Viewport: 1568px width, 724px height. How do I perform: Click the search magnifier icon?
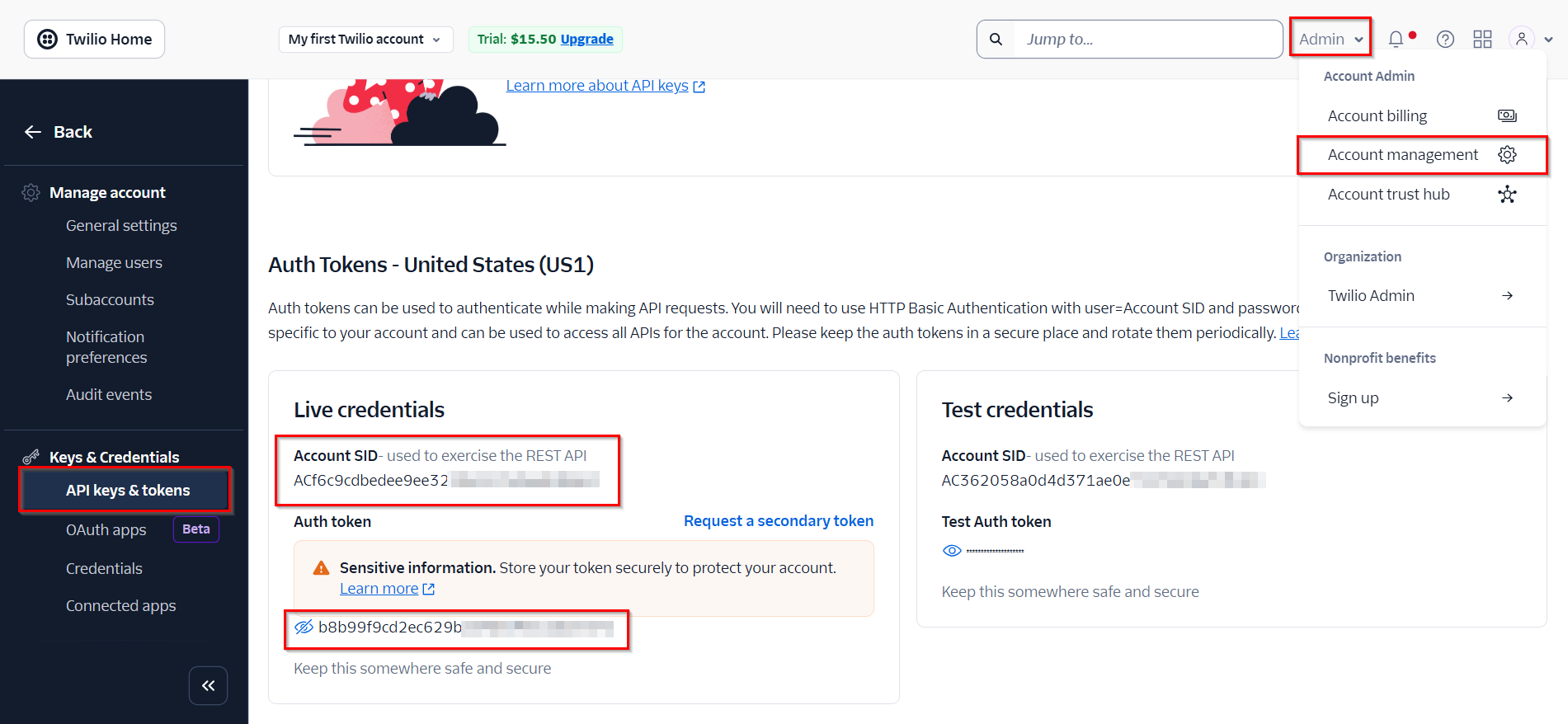click(x=996, y=39)
